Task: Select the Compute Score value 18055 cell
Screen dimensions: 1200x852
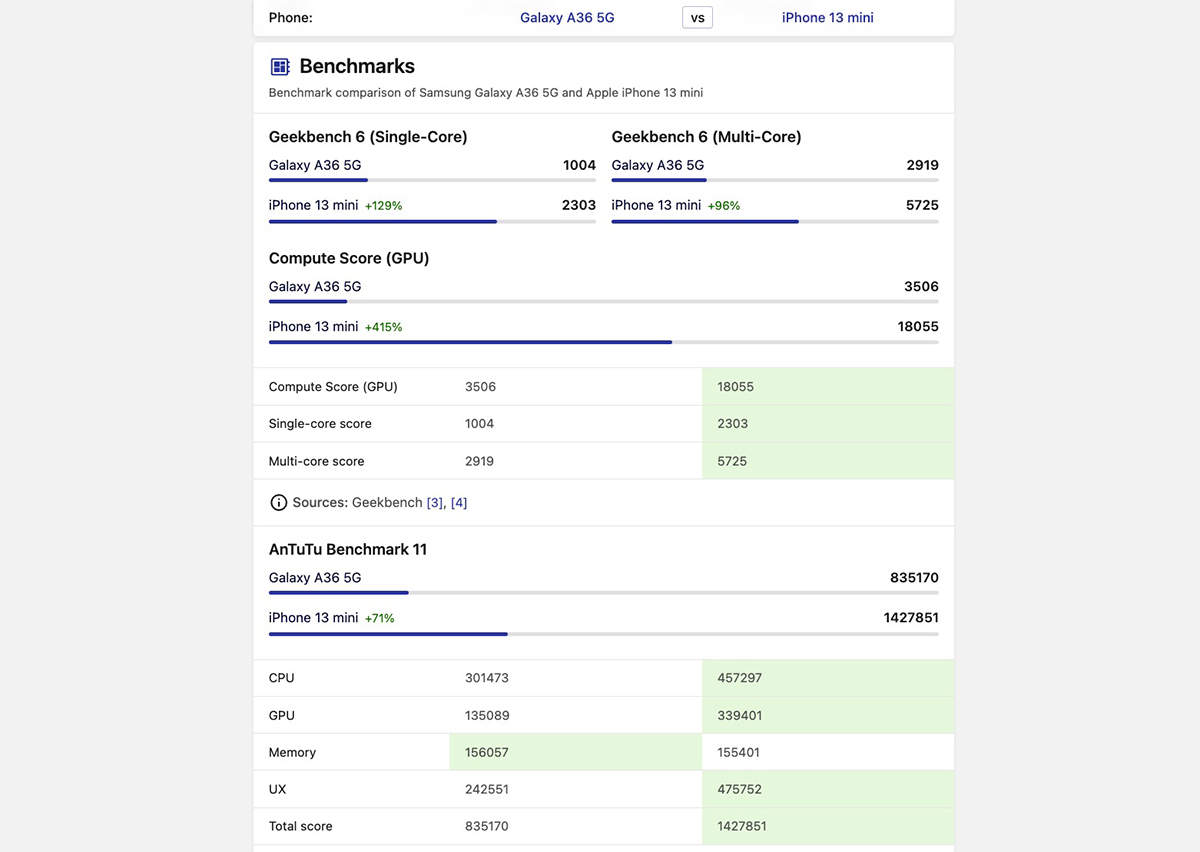Action: click(x=735, y=387)
